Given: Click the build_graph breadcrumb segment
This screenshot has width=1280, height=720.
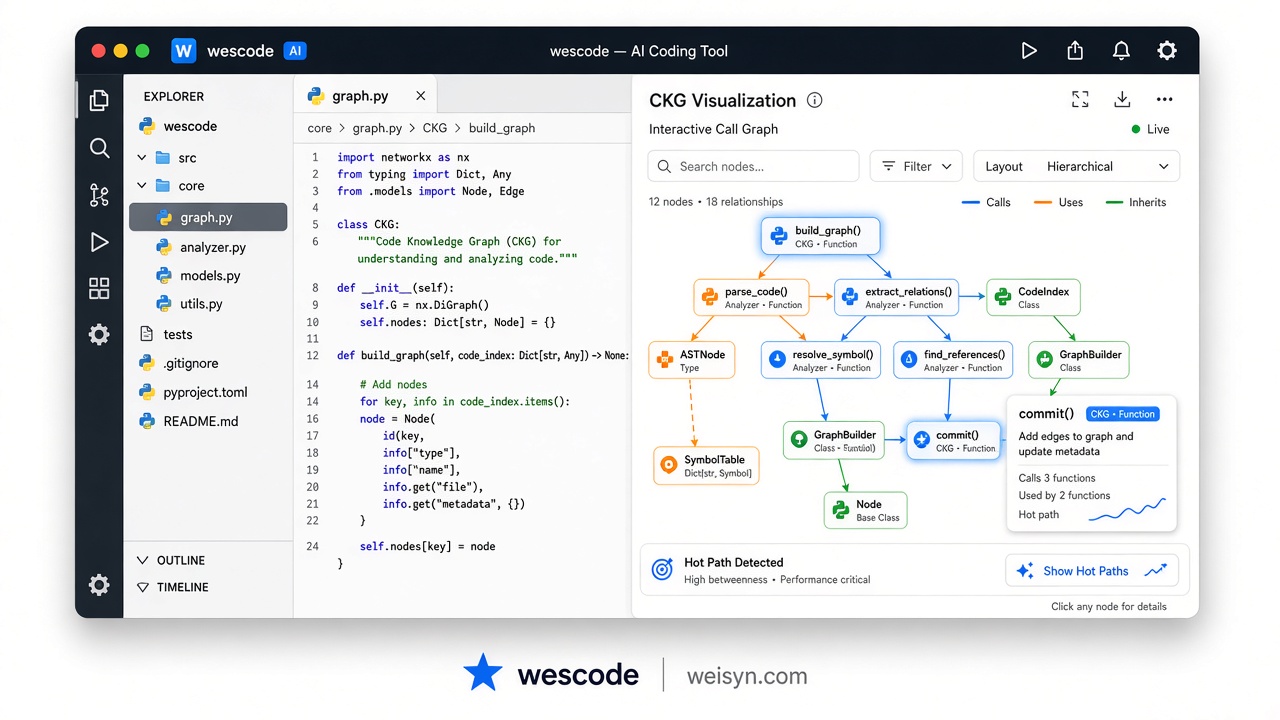Looking at the screenshot, I should tap(502, 128).
